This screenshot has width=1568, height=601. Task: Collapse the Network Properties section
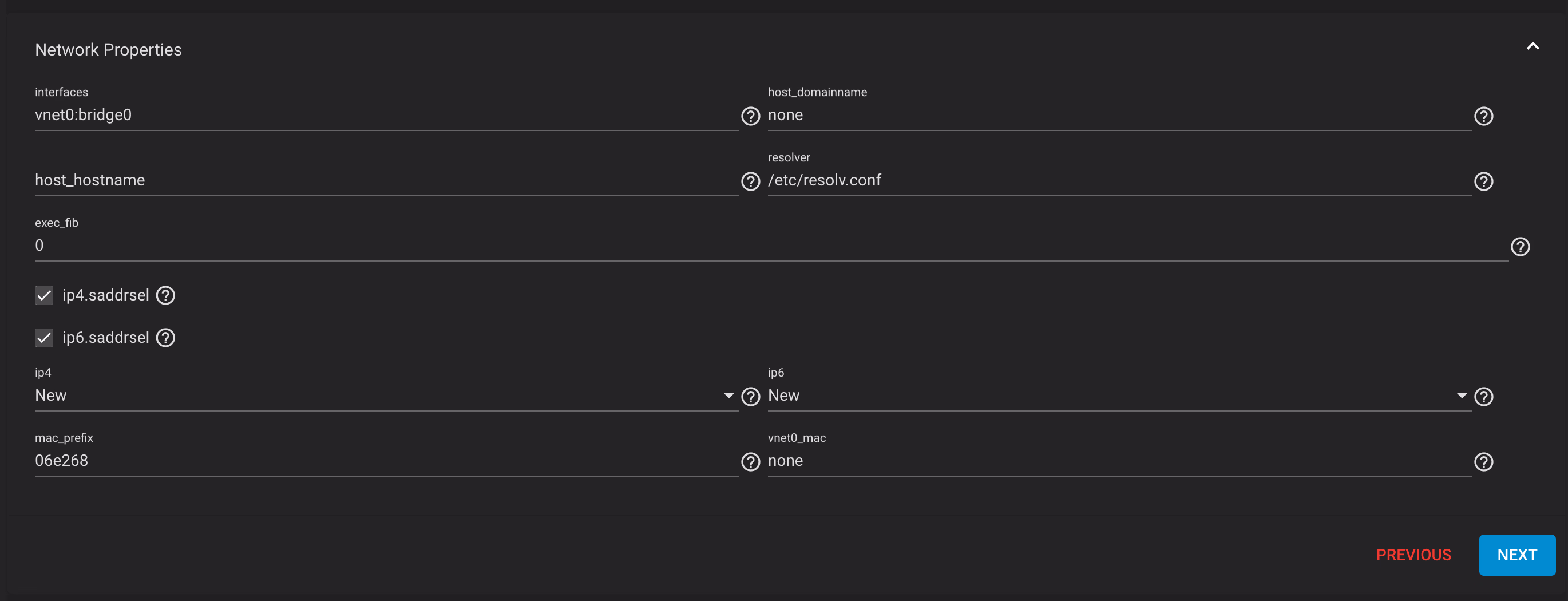[1533, 46]
